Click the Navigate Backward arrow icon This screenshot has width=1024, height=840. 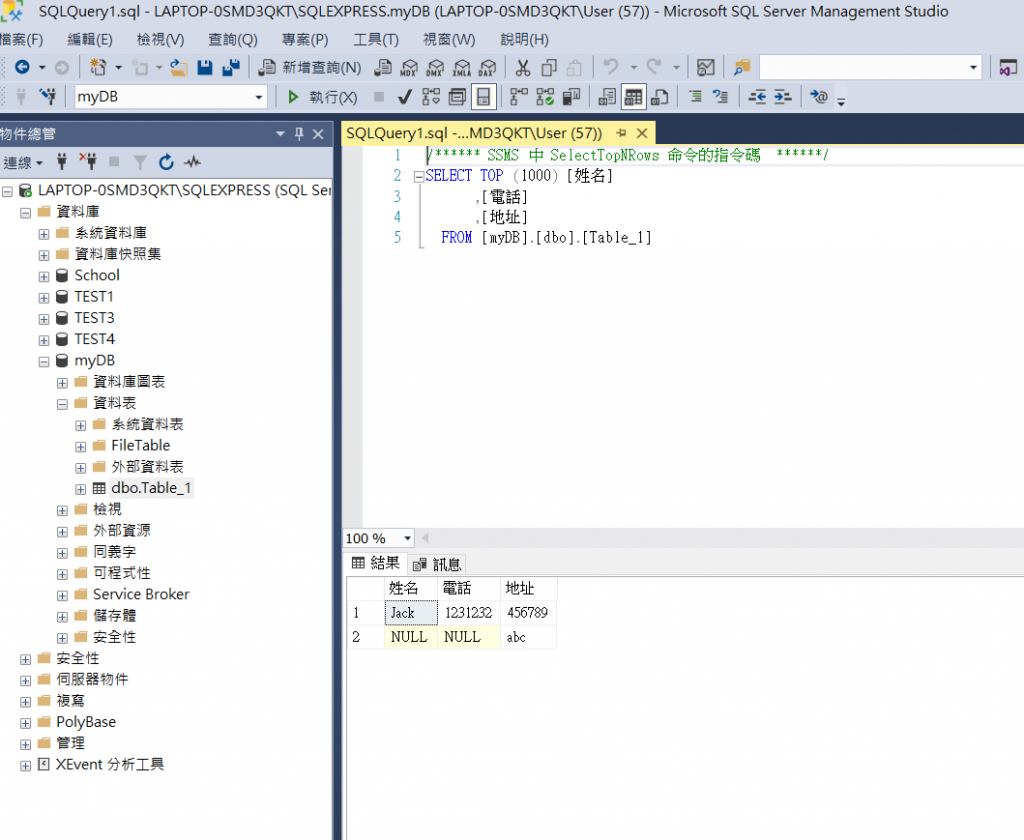(22, 67)
